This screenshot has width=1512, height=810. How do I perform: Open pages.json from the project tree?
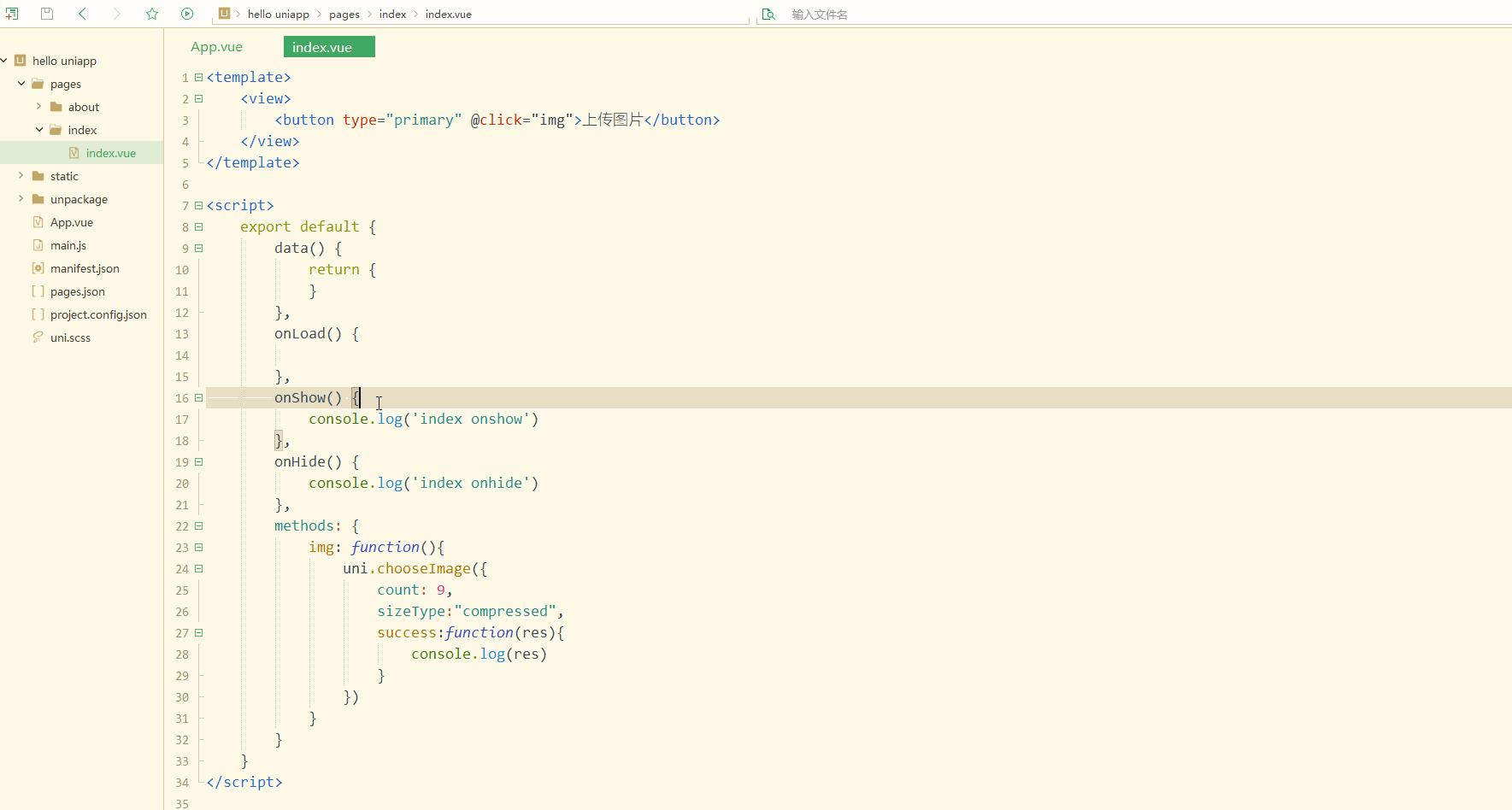point(78,291)
